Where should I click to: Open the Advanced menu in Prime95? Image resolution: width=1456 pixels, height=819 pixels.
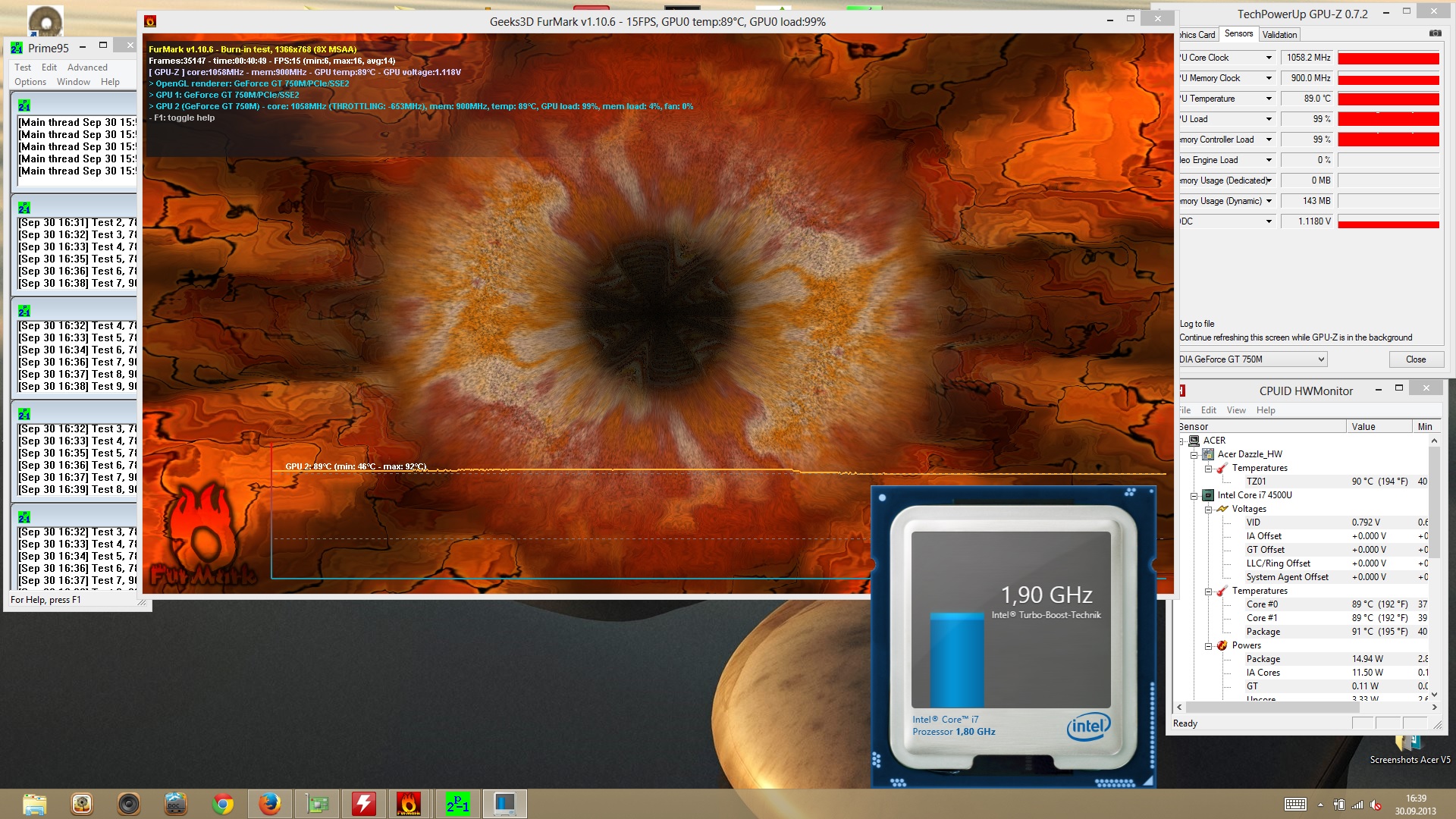tap(87, 67)
